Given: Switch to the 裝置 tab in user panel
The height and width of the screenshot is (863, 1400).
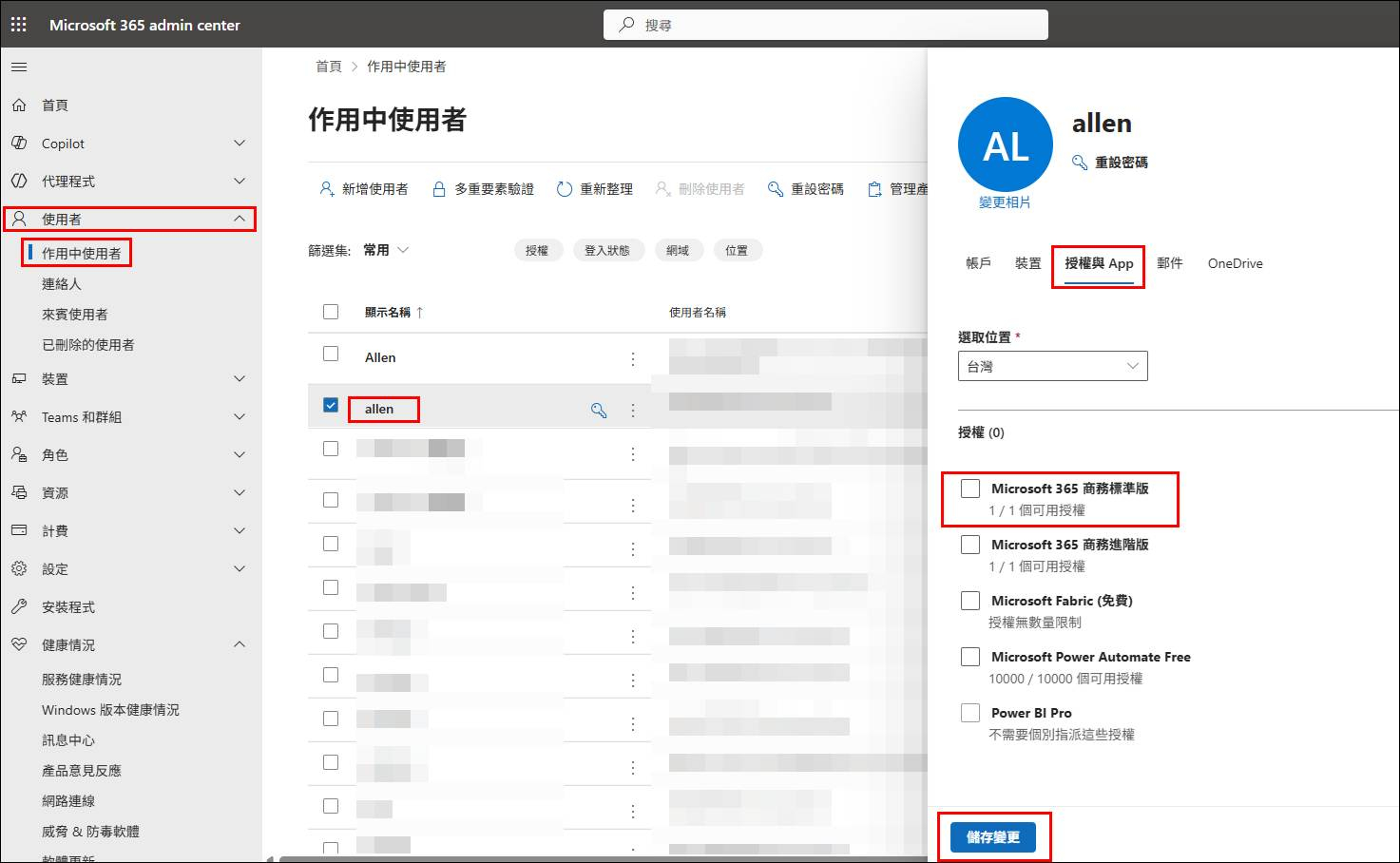Looking at the screenshot, I should point(1028,263).
